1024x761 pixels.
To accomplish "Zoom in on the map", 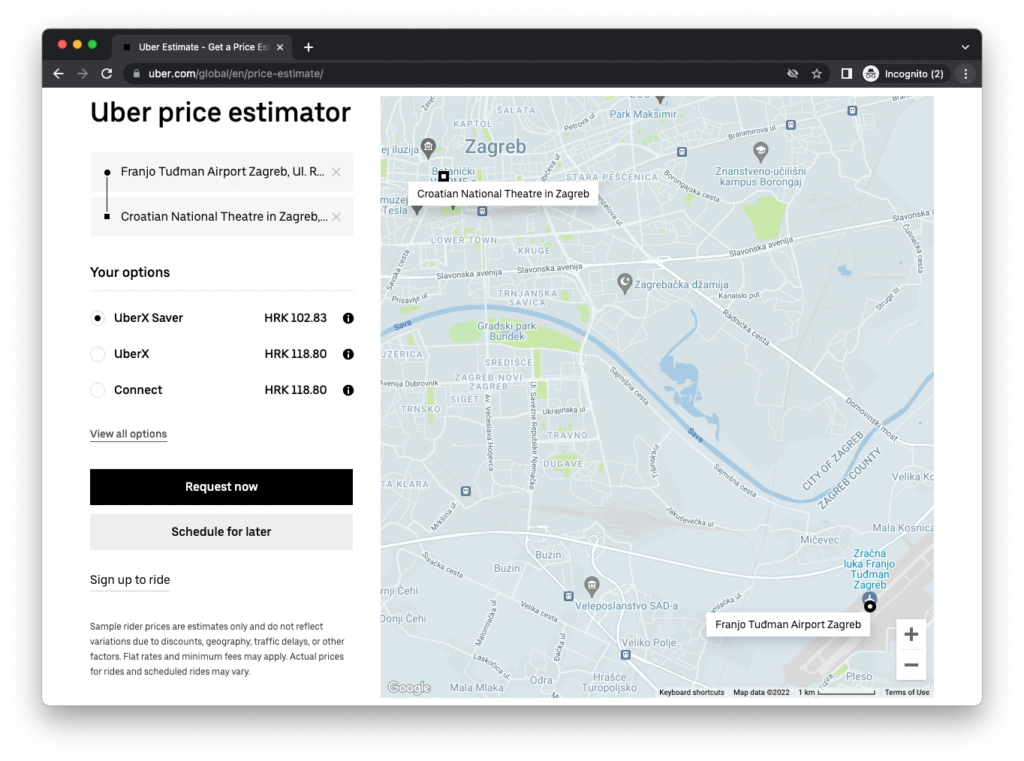I will click(911, 635).
